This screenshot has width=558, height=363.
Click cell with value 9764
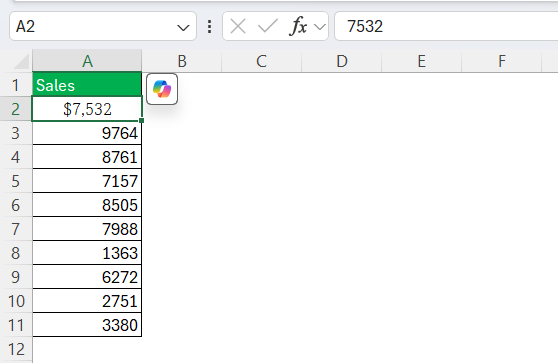click(87, 133)
